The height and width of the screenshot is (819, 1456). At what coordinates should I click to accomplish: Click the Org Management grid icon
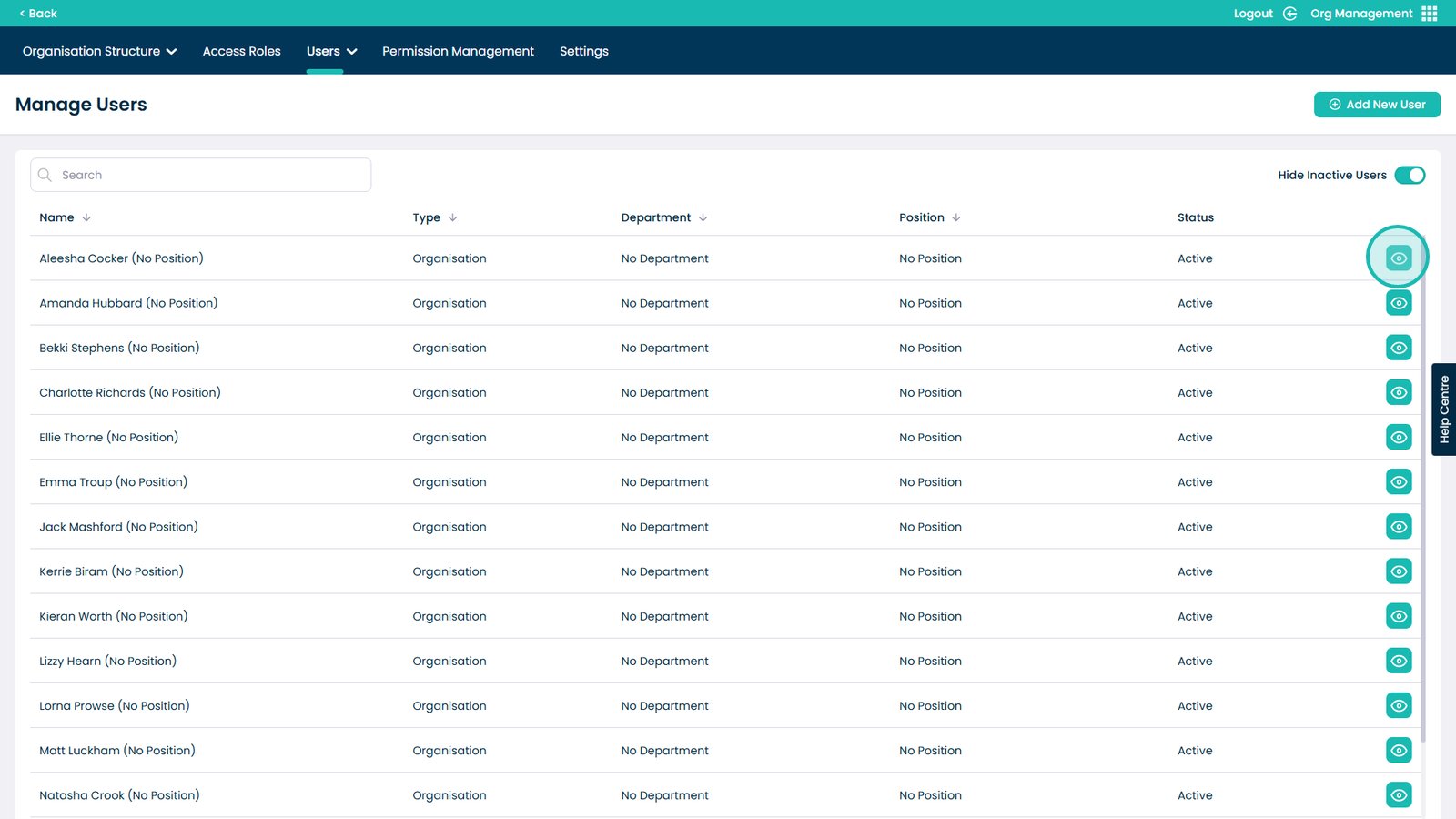1429,14
